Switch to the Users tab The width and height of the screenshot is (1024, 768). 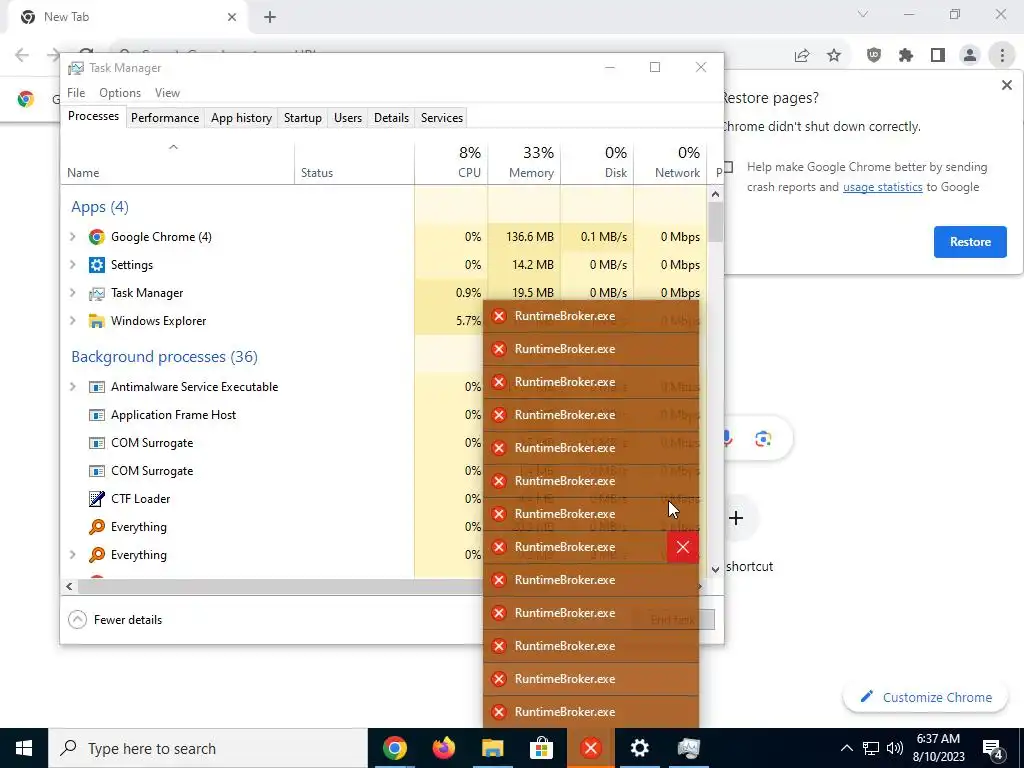point(347,118)
